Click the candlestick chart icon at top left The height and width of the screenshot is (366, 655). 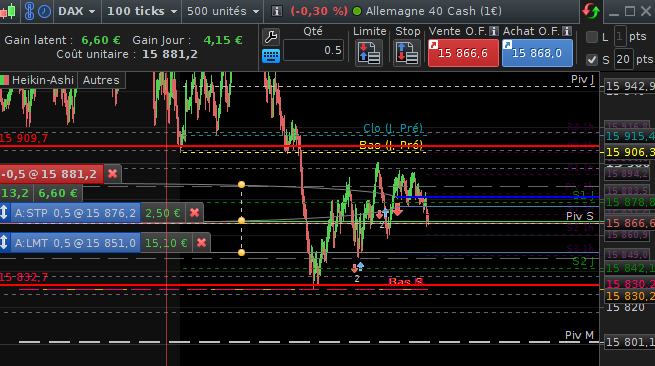8,11
